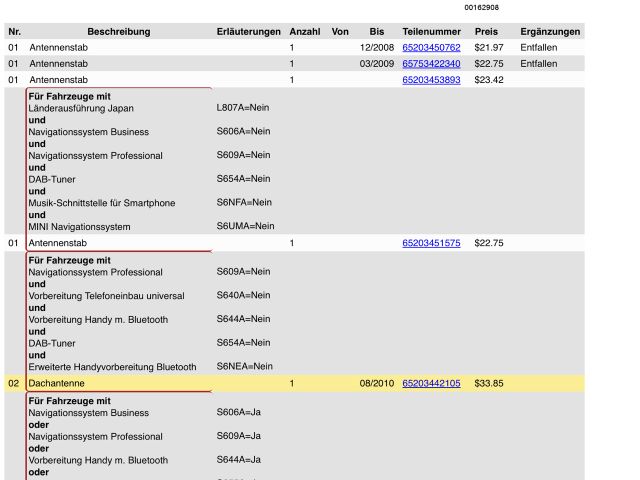Select the Teilenummer column header

[431, 31]
